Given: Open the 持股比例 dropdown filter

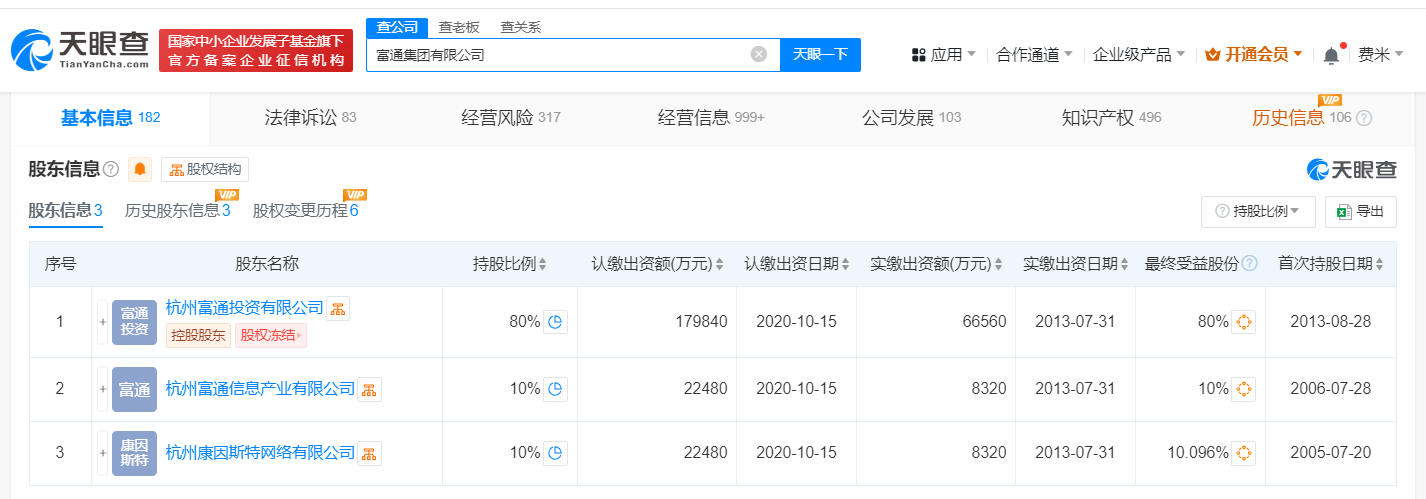Looking at the screenshot, I should tap(1258, 211).
